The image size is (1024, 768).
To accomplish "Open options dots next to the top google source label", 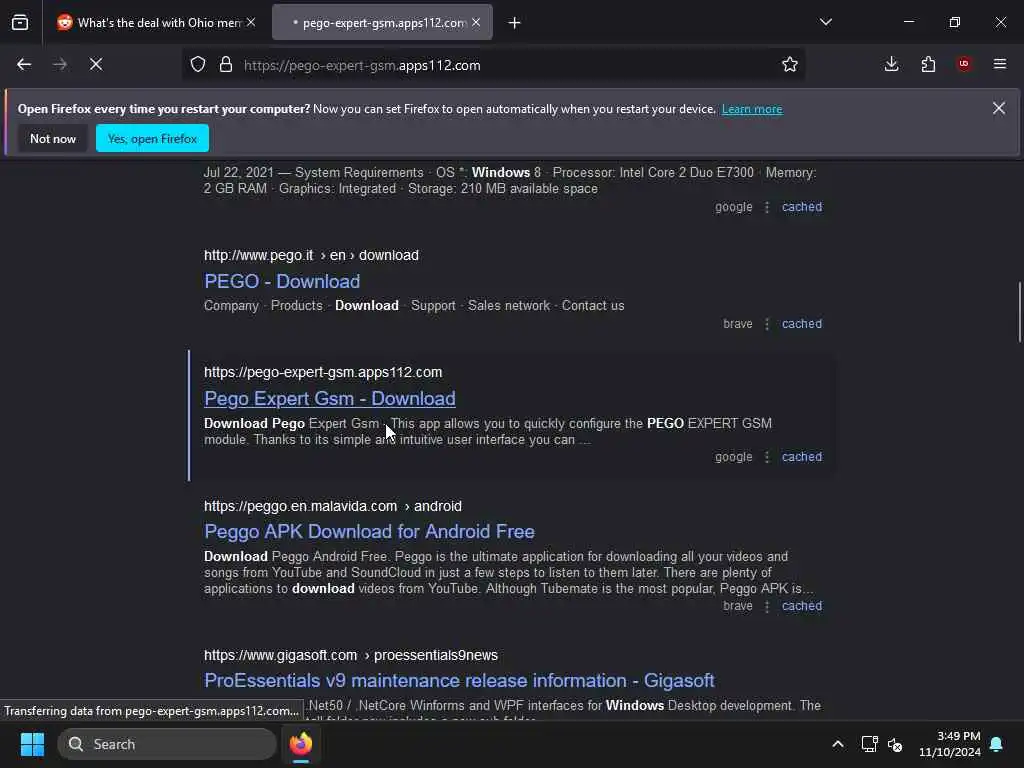I will 767,207.
